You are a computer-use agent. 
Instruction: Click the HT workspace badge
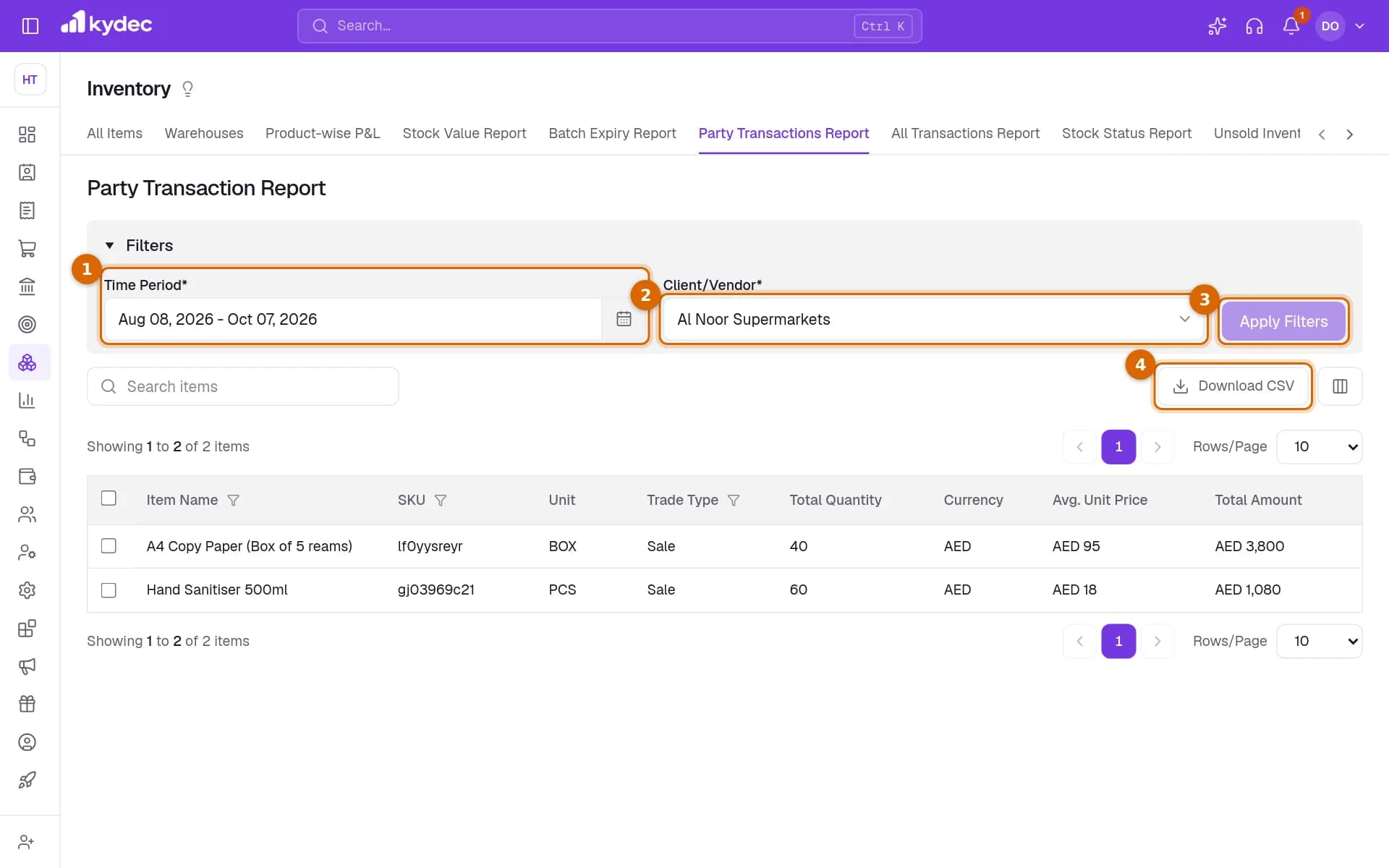(30, 80)
